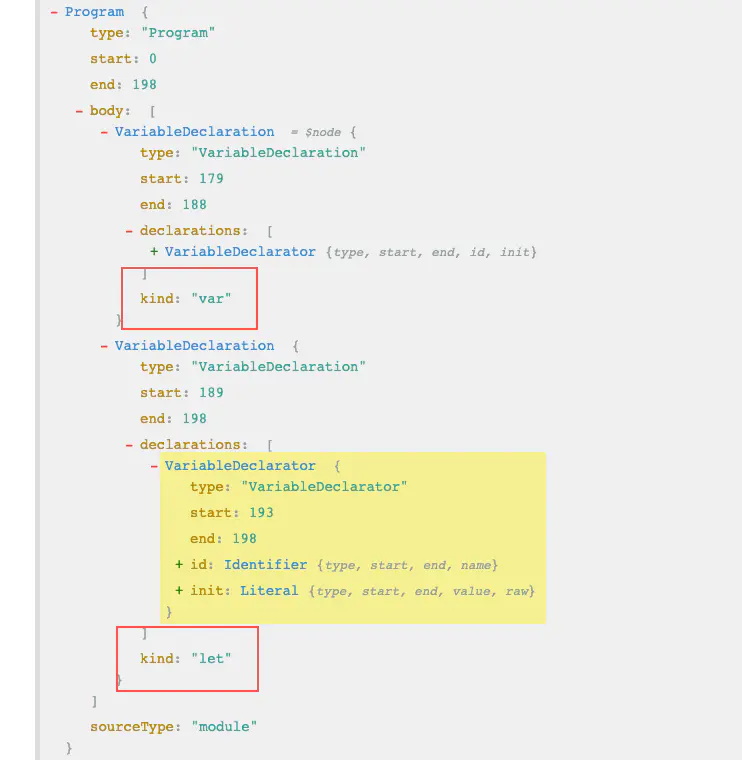Collapse the first VariableDeclaration marked $node

pyautogui.click(x=104, y=132)
